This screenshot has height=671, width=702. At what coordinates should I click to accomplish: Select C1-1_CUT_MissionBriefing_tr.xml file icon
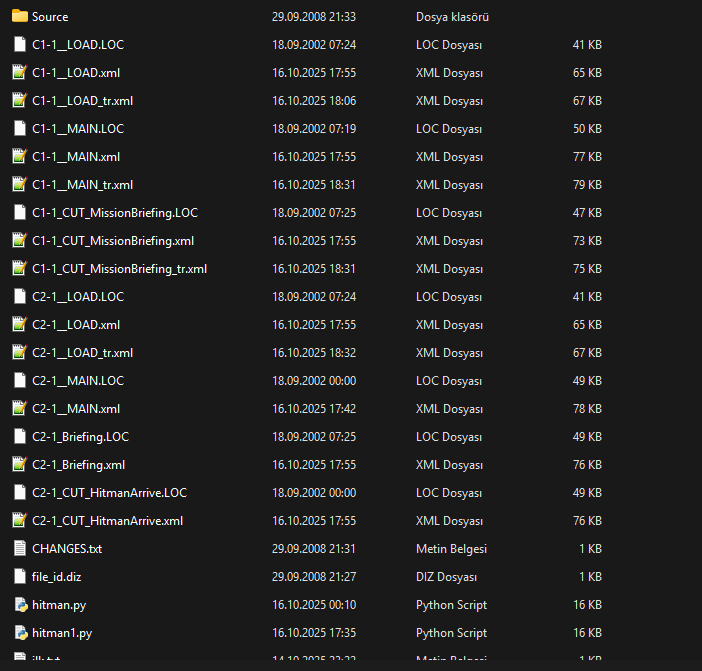20,269
